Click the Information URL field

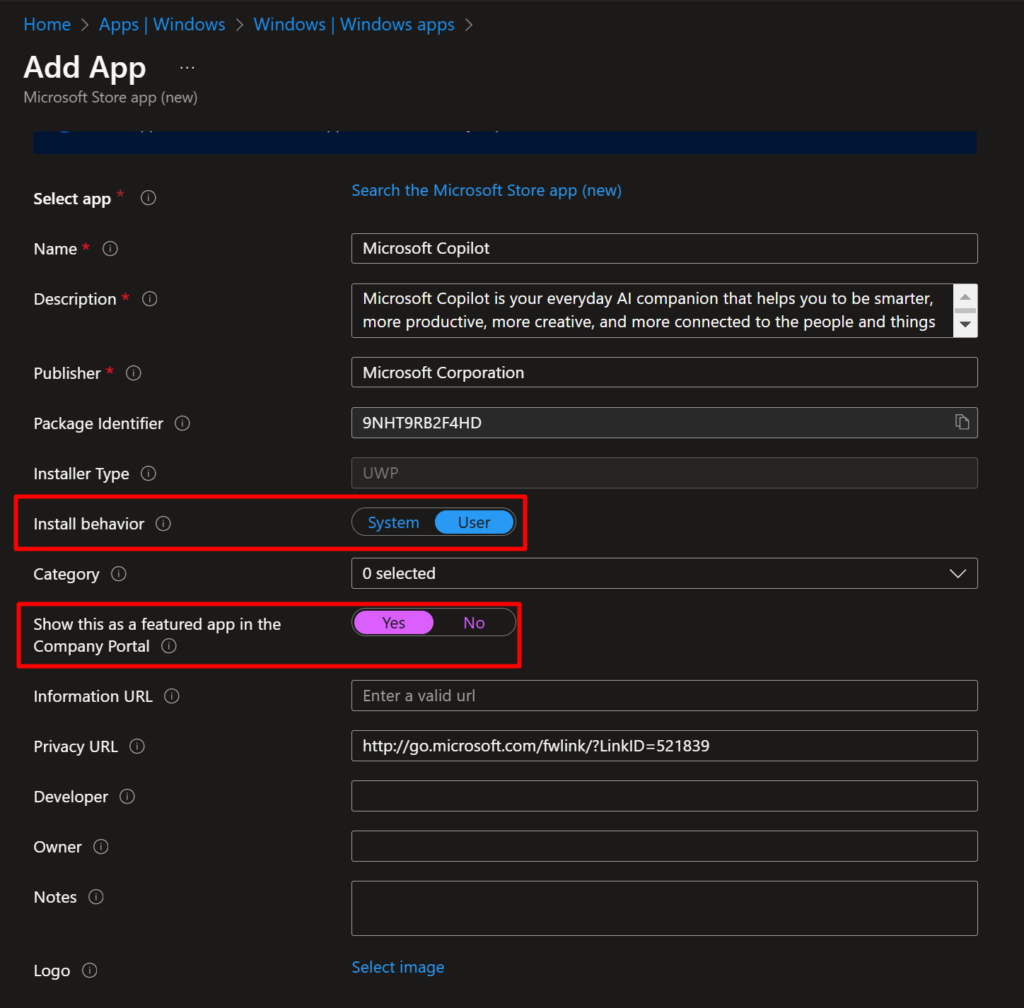664,695
